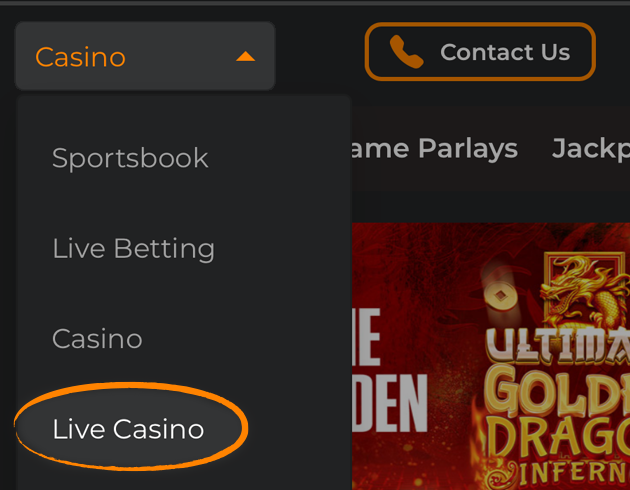Click the Casino label in the dropdown header
The width and height of the screenshot is (630, 490).
80,57
